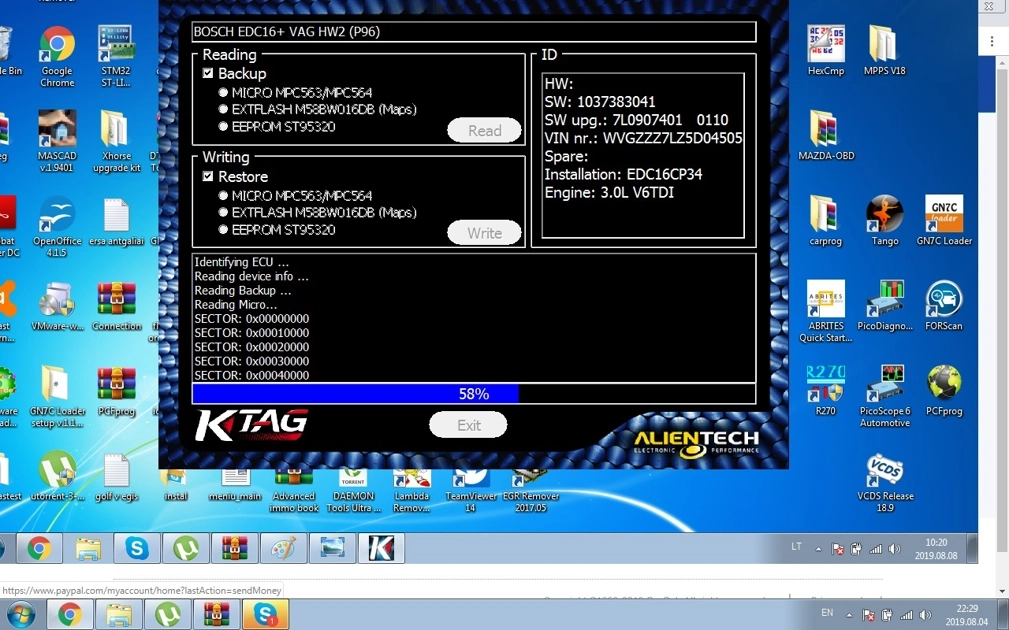Image resolution: width=1009 pixels, height=630 pixels.
Task: Open the meniu_main file icon
Action: coord(235,486)
